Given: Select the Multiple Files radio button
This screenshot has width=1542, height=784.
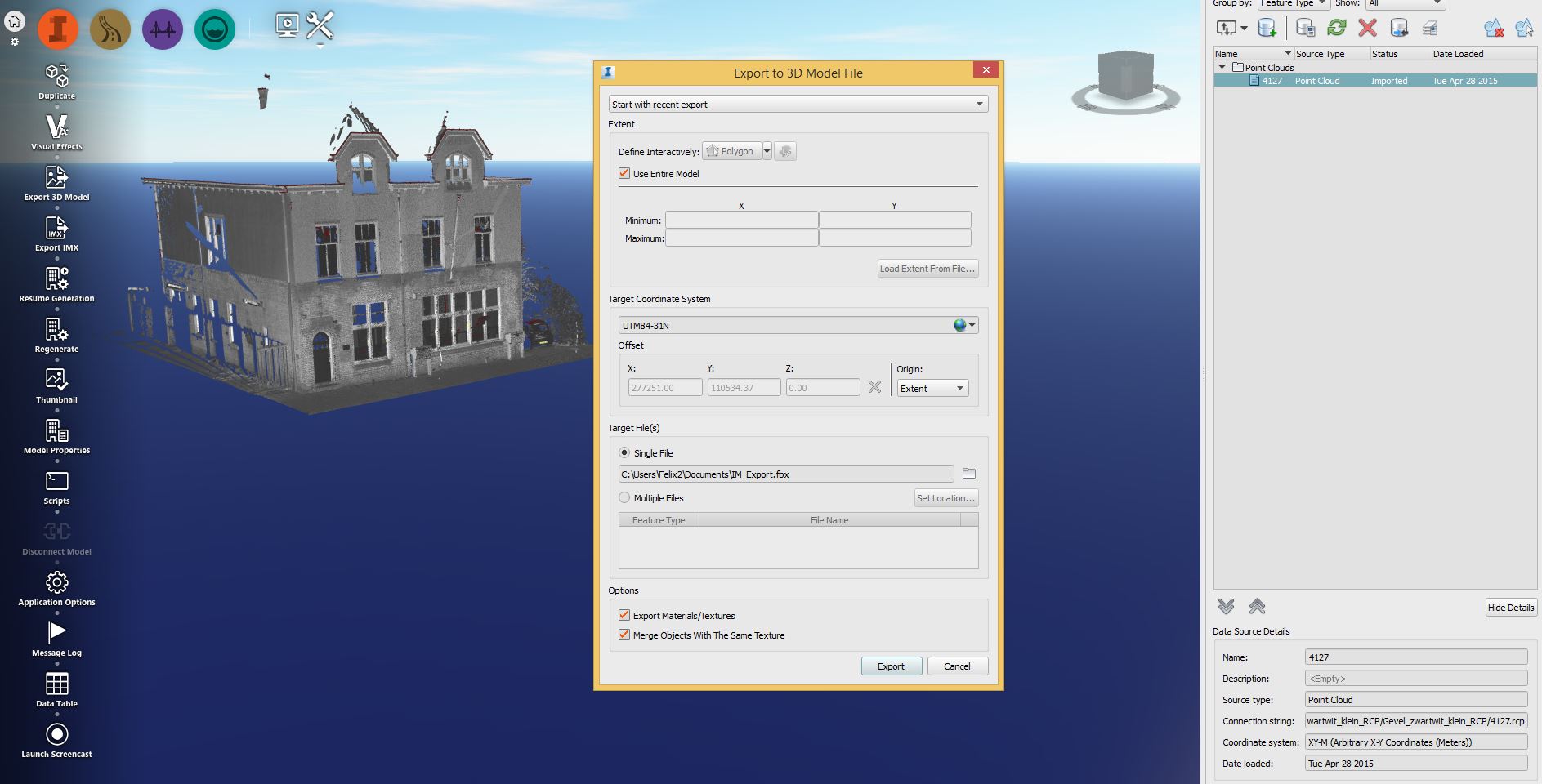Looking at the screenshot, I should point(624,497).
